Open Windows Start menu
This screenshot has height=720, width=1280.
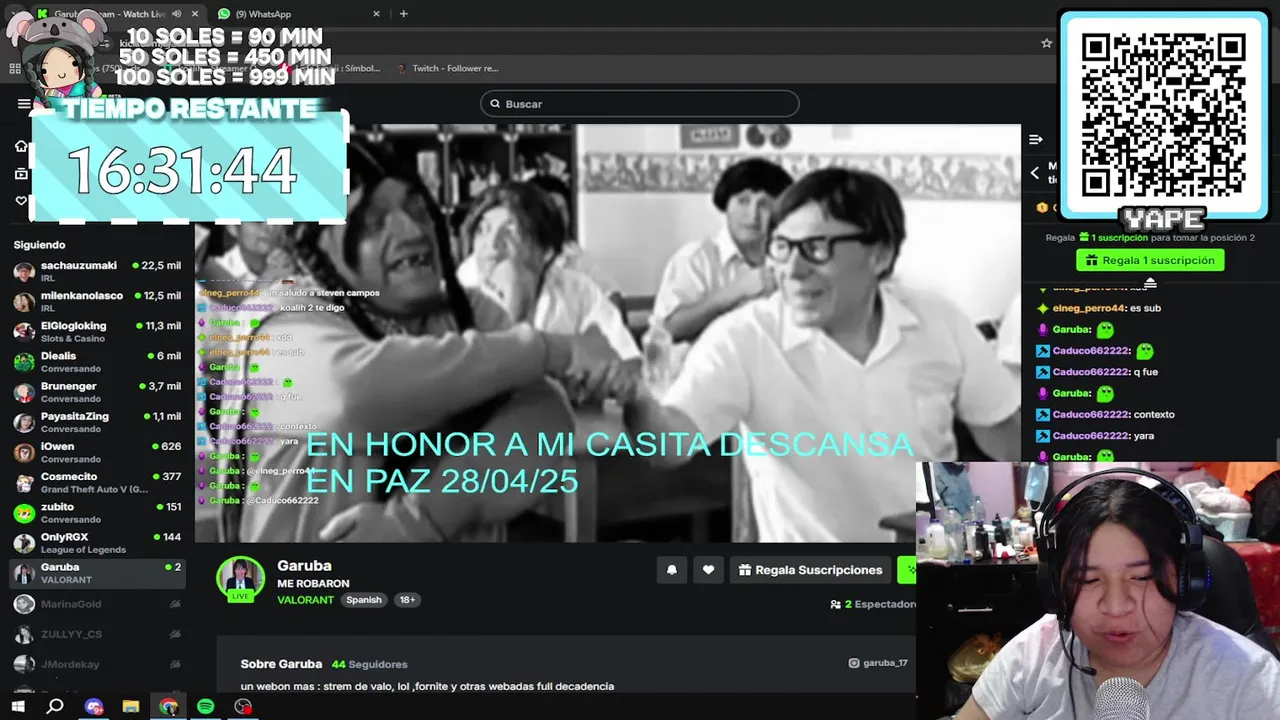tap(18, 707)
